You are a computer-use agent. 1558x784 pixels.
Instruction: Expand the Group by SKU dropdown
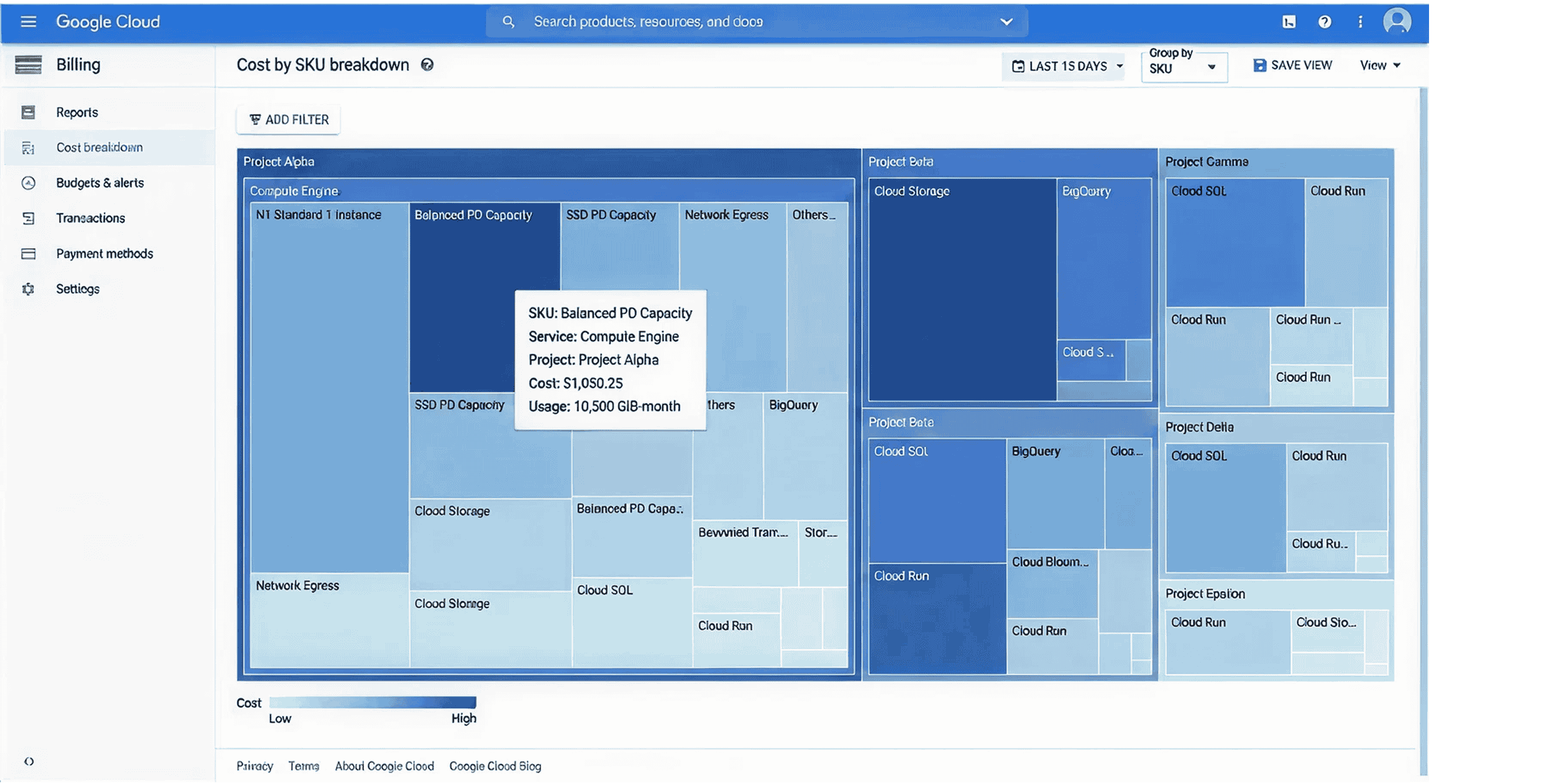(x=1184, y=67)
